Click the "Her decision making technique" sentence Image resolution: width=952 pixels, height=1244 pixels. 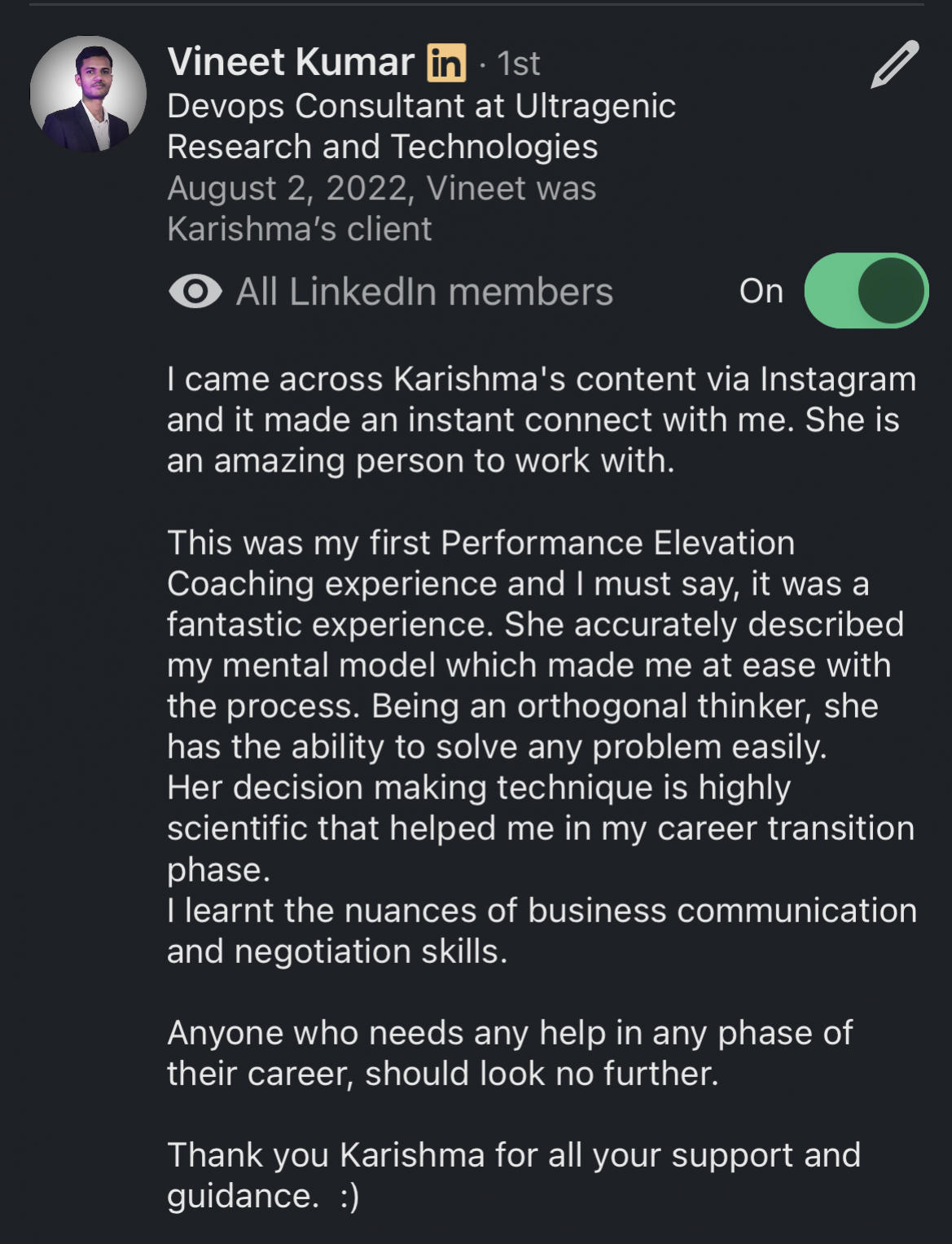pyautogui.click(x=479, y=788)
